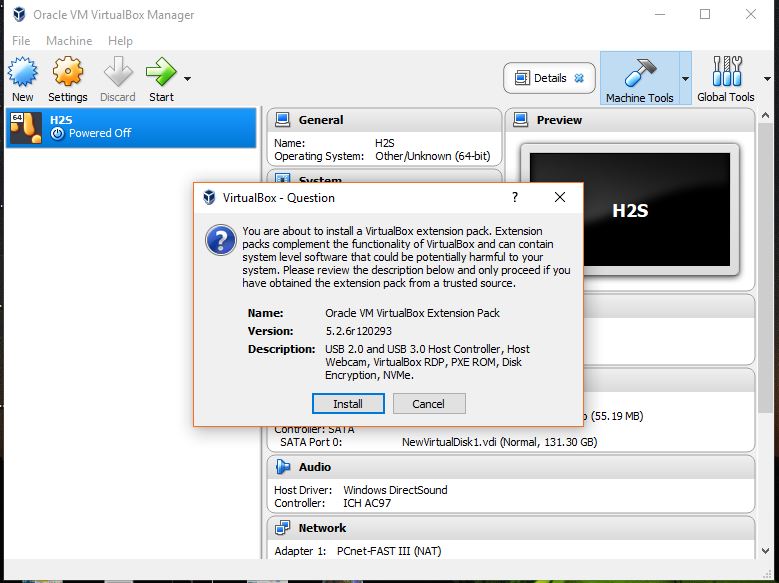779x583 pixels.
Task: Expand the Start button dropdown arrow
Action: pyautogui.click(x=187, y=79)
